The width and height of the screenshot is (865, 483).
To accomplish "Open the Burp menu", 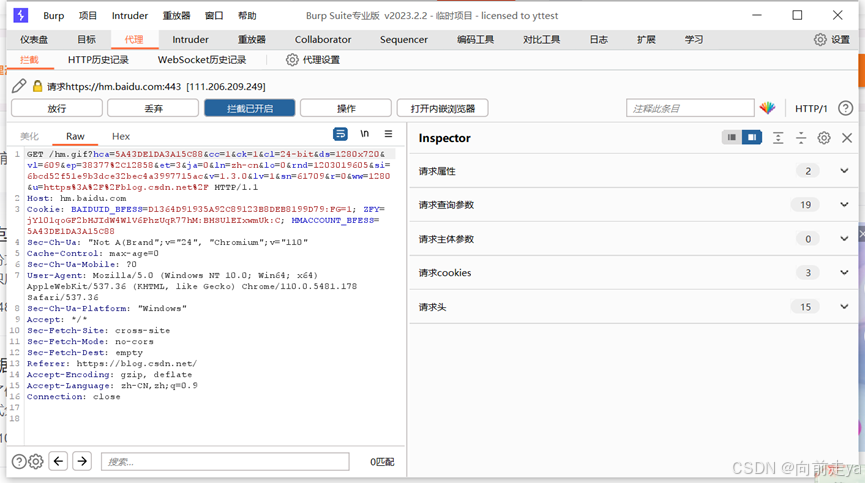I will point(54,15).
